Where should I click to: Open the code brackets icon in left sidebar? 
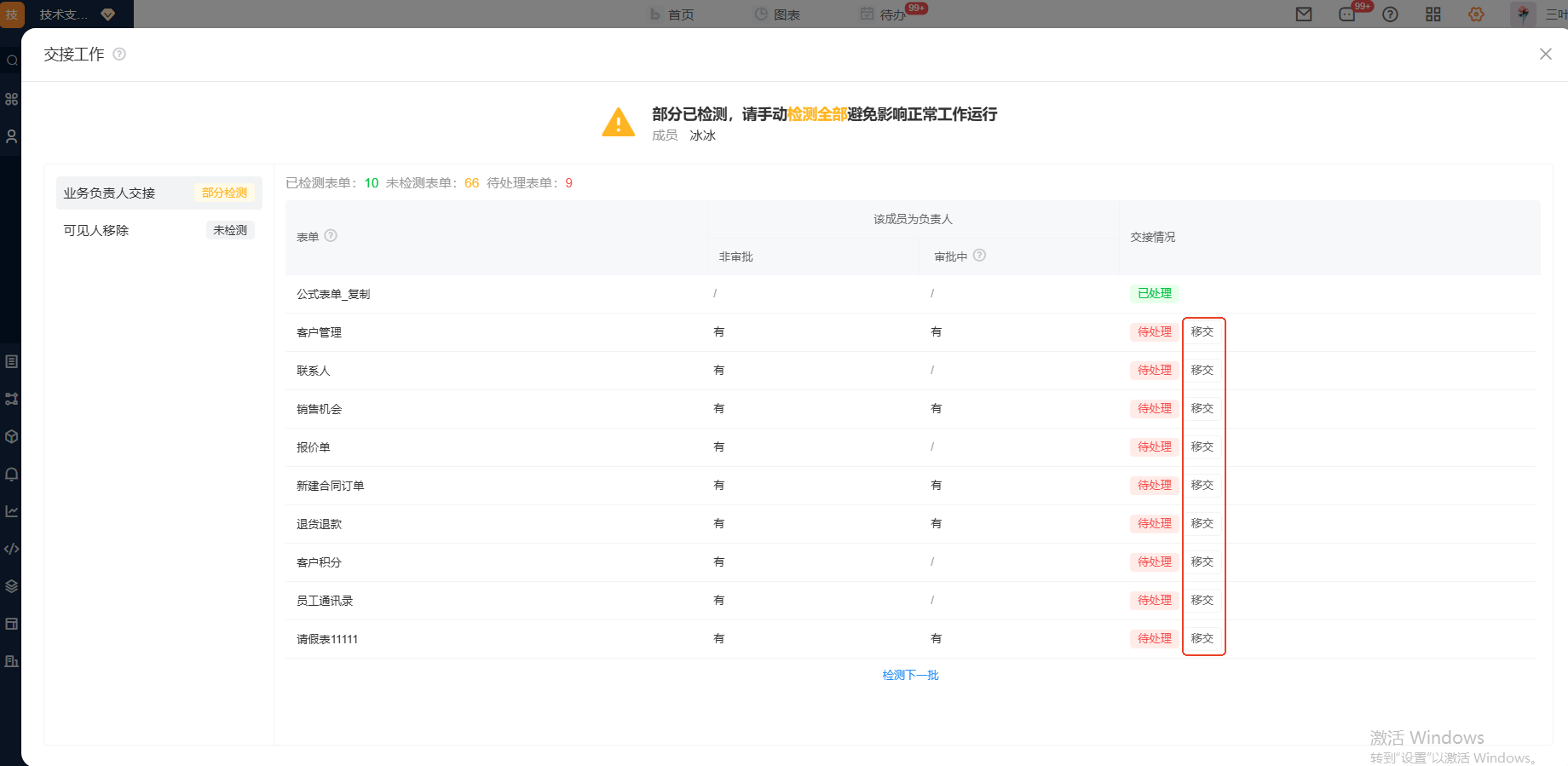click(x=12, y=549)
